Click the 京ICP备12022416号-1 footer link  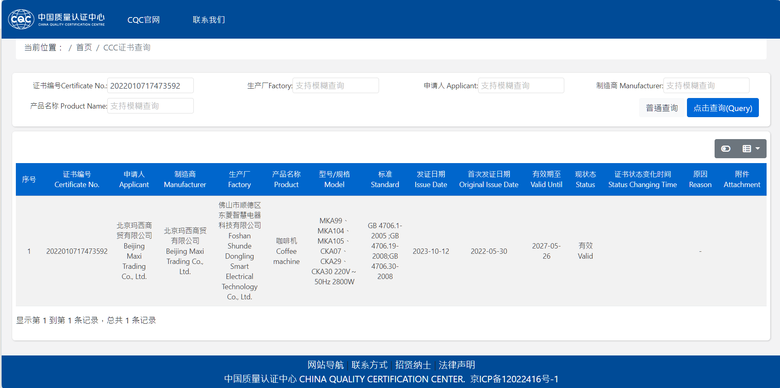514,379
